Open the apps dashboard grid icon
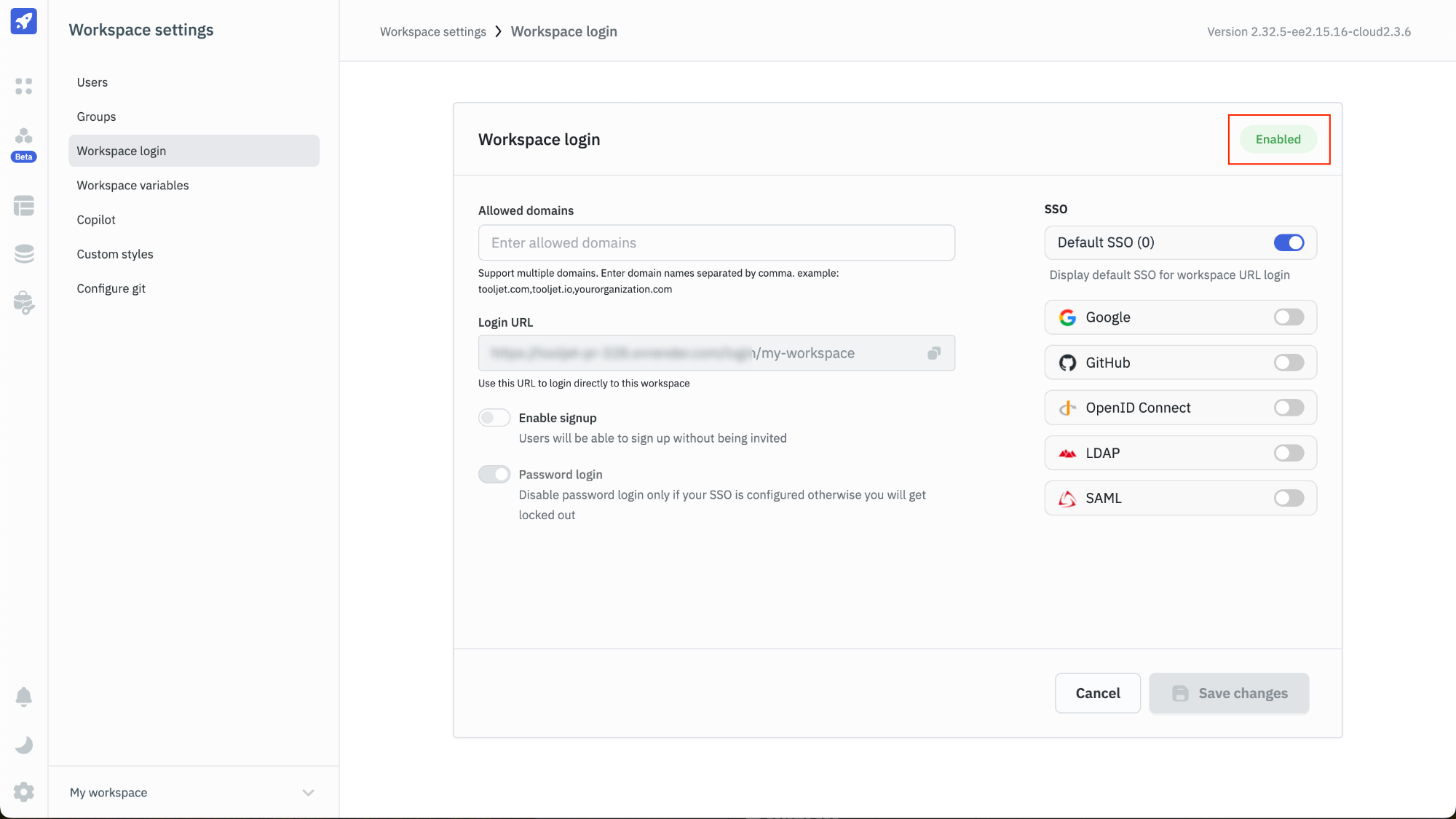Screen dimensions: 1456x819 click(23, 86)
